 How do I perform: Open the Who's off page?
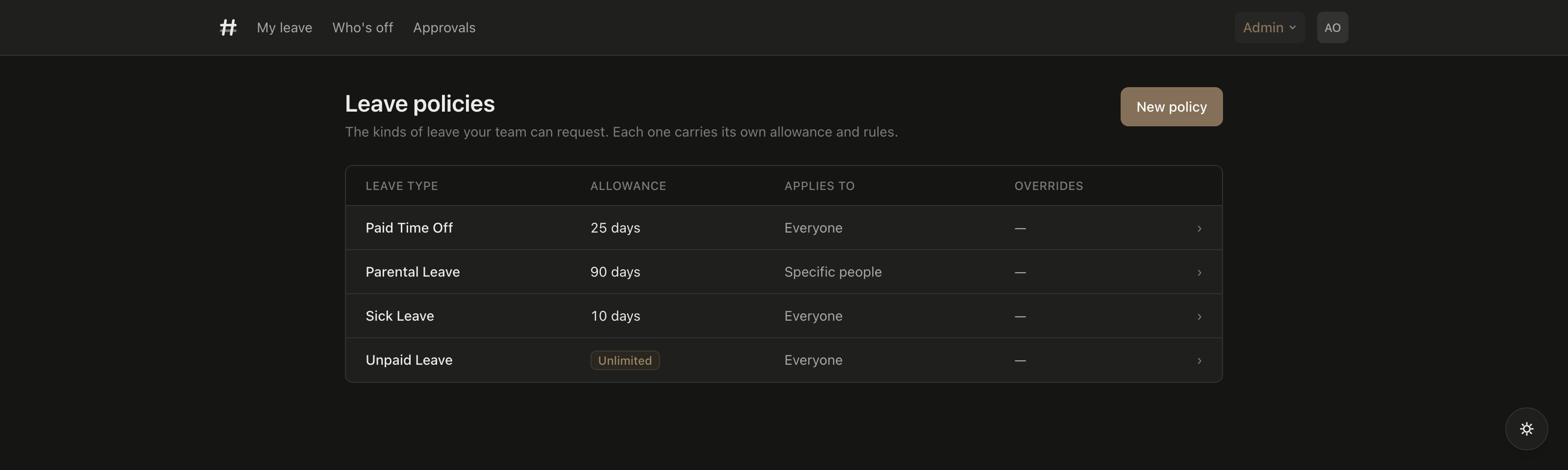[363, 27]
